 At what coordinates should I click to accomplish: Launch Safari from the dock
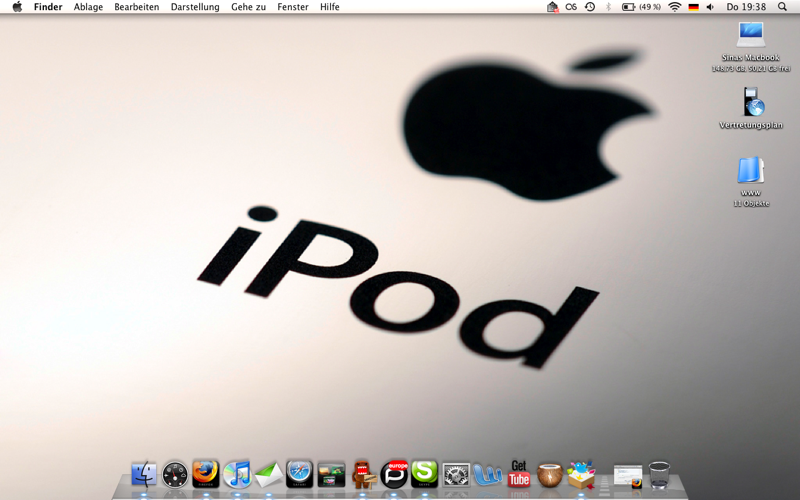click(x=299, y=474)
